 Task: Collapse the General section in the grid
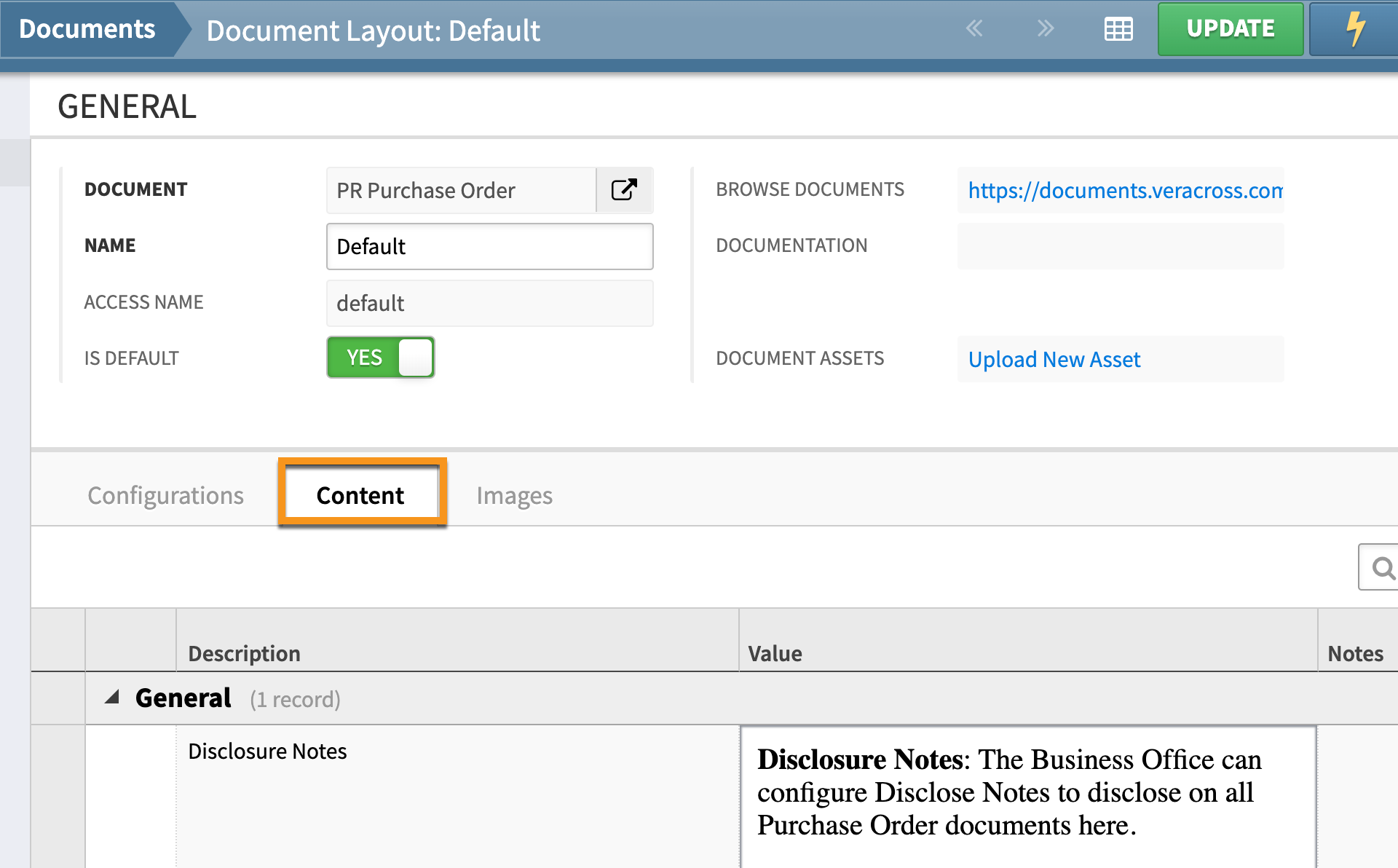click(113, 697)
